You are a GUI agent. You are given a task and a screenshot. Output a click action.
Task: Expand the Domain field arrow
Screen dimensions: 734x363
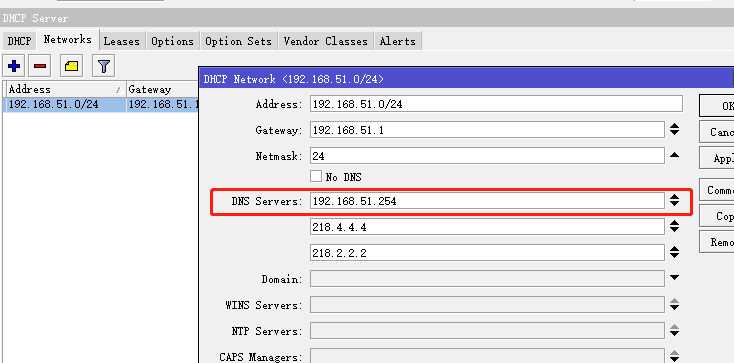(x=674, y=278)
